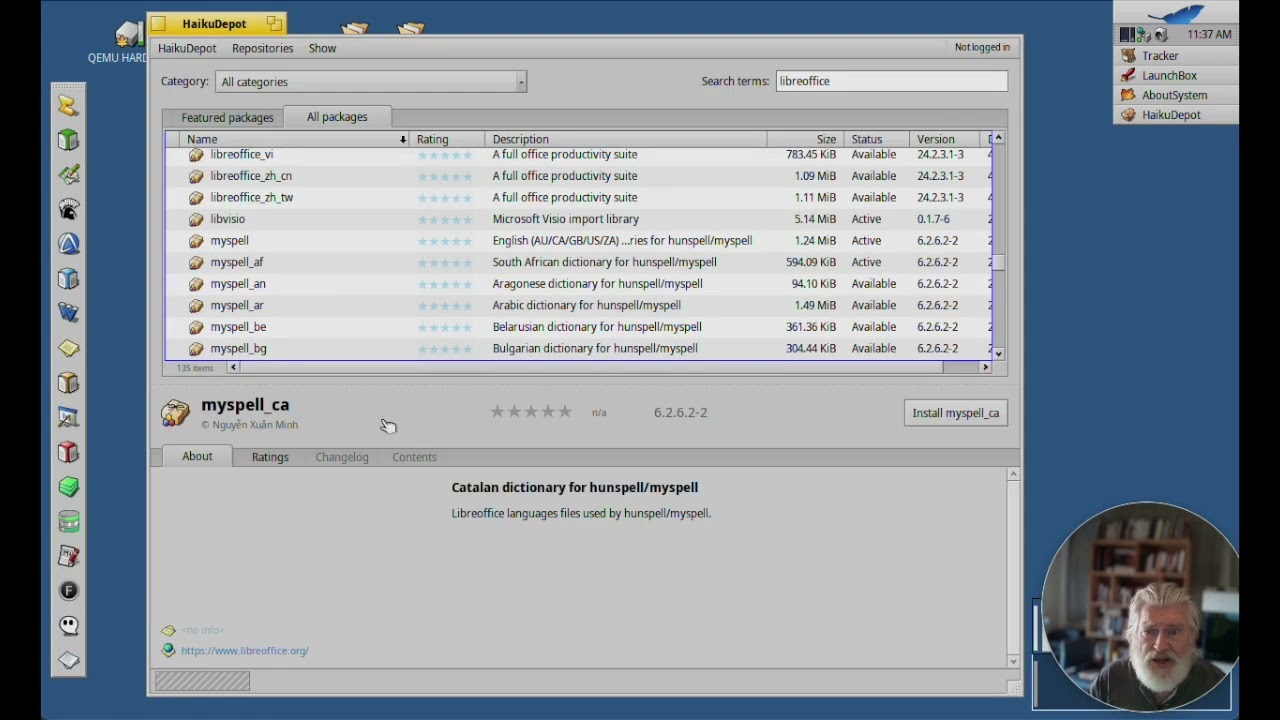Viewport: 1280px width, 720px height.
Task: Select the libreoffice_zh_cn package row
Action: coord(578,176)
